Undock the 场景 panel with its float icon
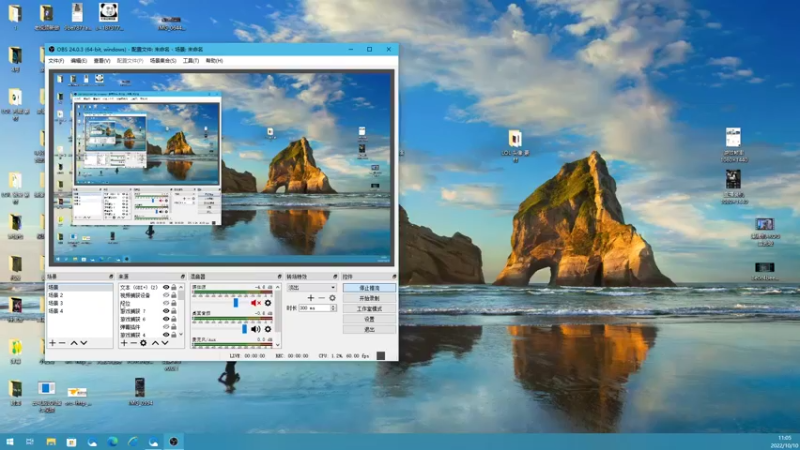 point(111,277)
